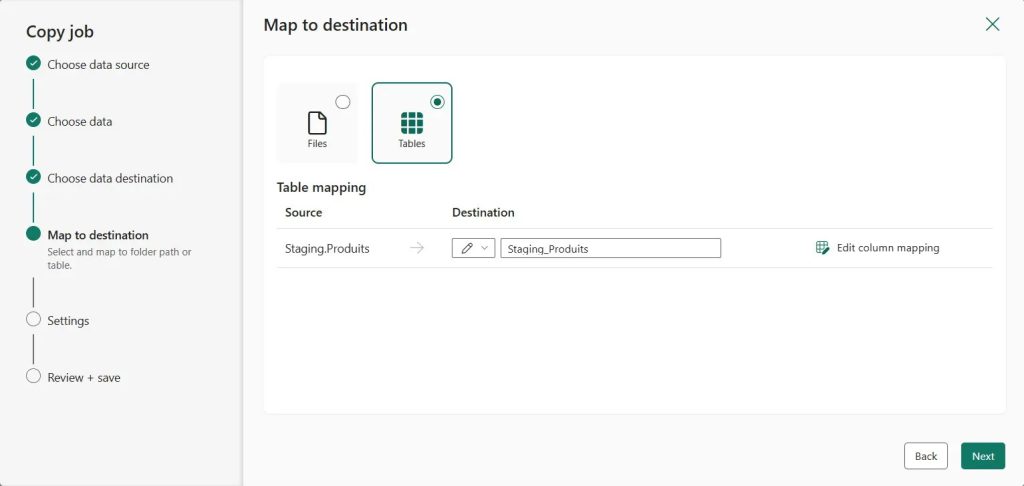Click the Source column header
Screen dimensions: 1024x486
point(304,212)
